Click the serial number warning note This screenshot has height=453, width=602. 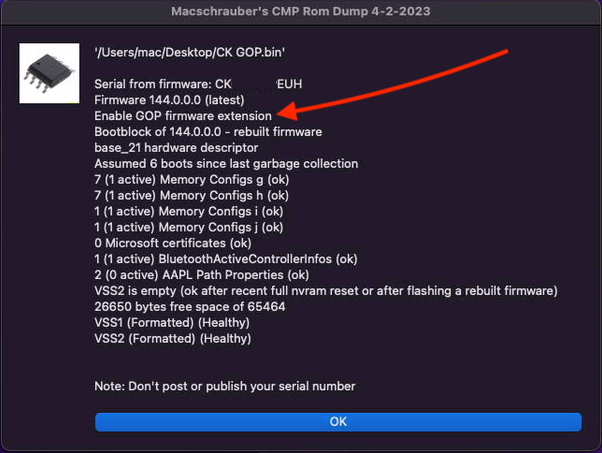(225, 386)
